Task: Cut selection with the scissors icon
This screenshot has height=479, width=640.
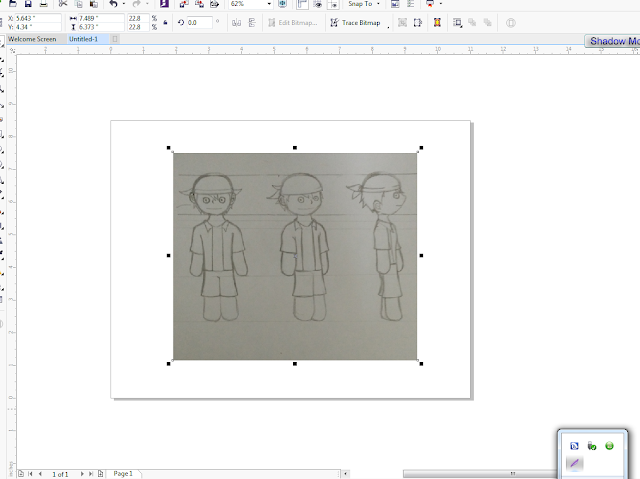Action: coord(63,4)
